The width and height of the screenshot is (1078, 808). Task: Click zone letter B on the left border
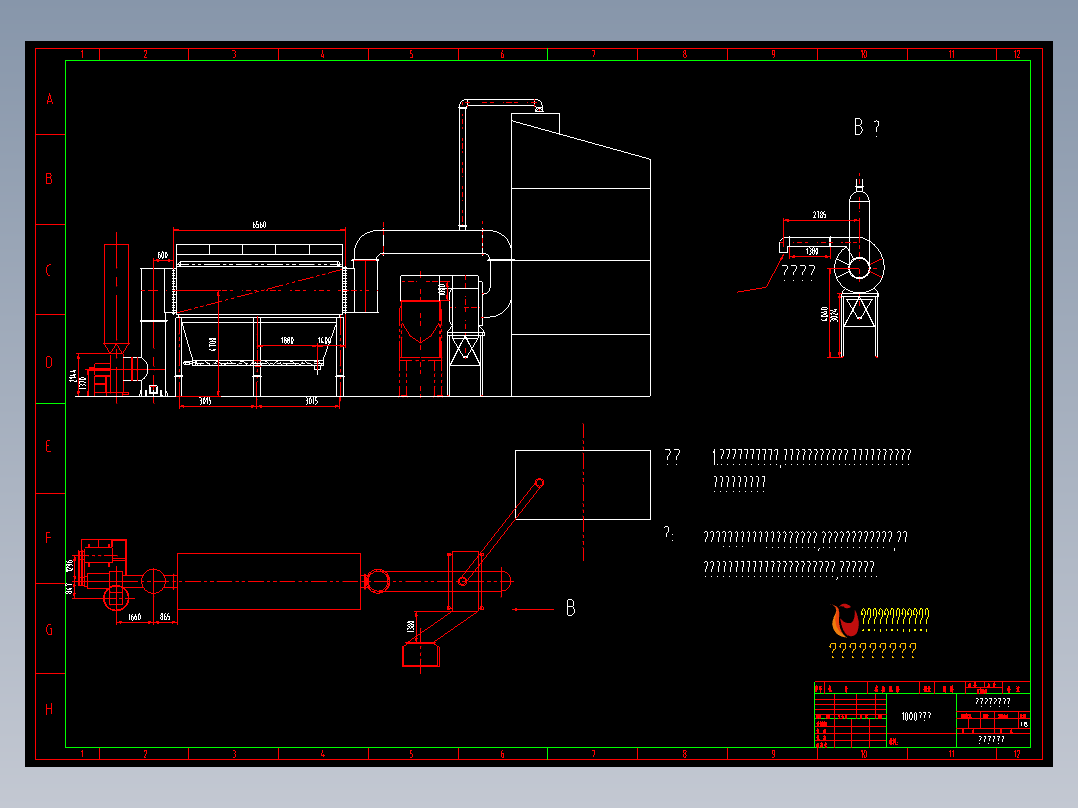coord(49,179)
